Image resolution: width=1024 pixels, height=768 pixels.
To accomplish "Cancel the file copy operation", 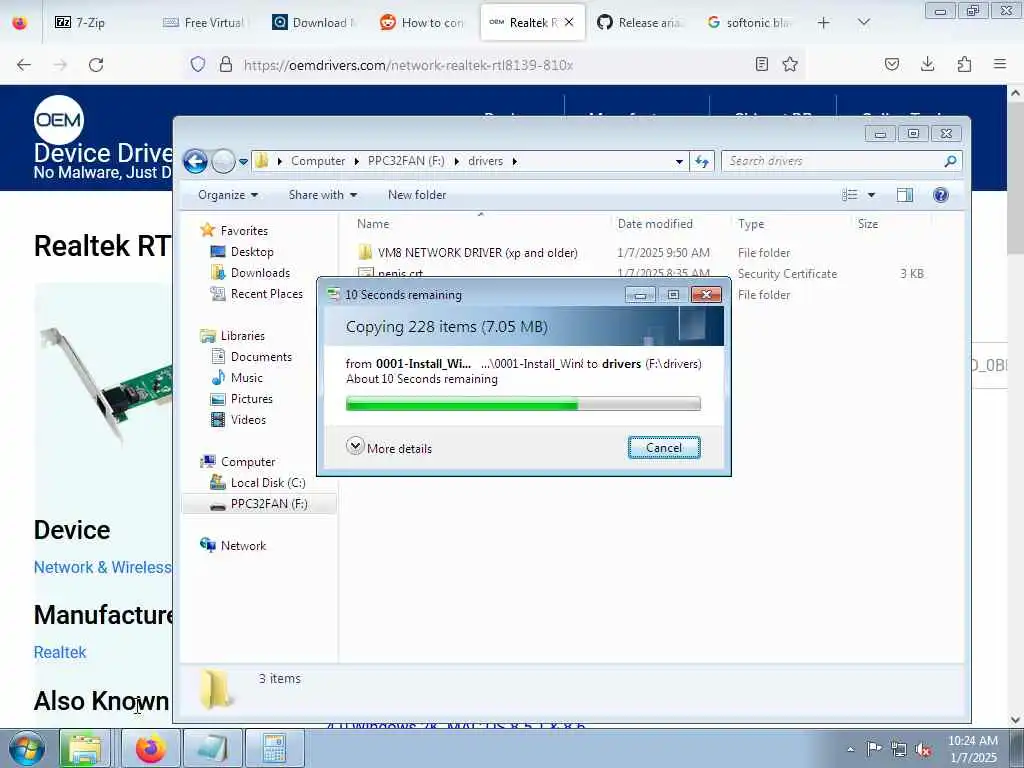I will tap(664, 447).
